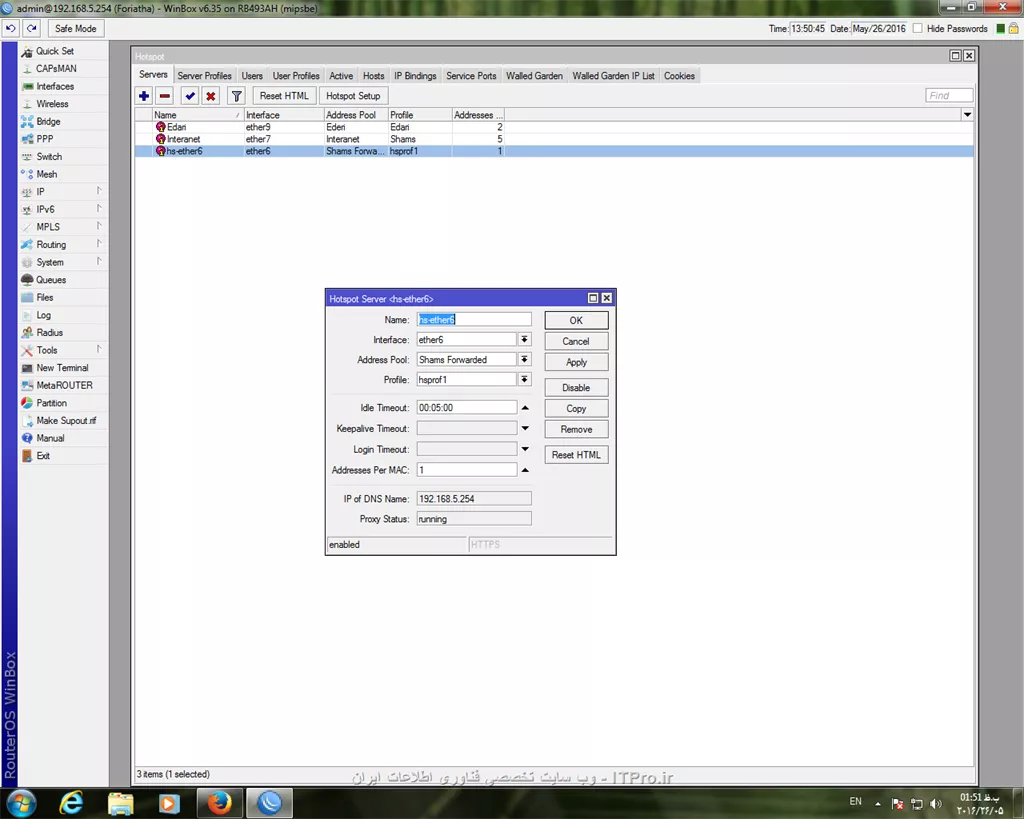Expand the Routing submenu
The height and width of the screenshot is (819, 1024).
(63, 245)
